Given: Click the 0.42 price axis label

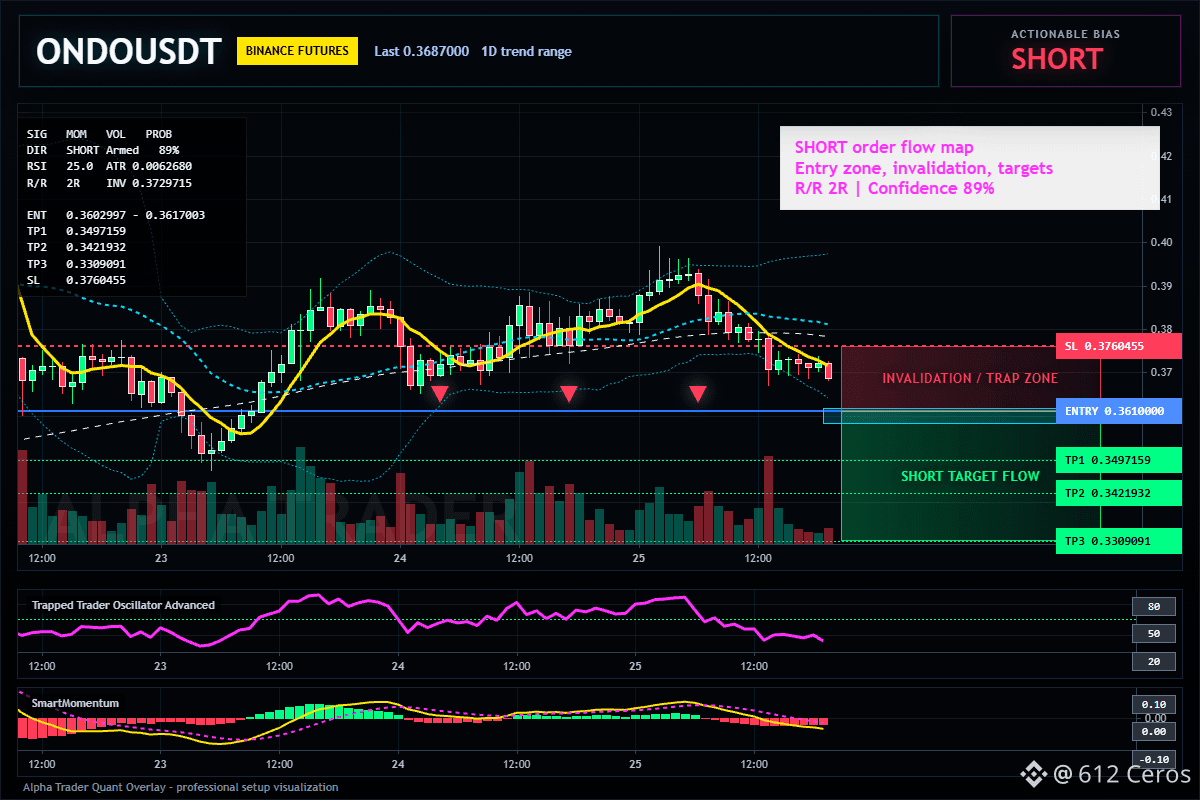Looking at the screenshot, I should 1161,156.
